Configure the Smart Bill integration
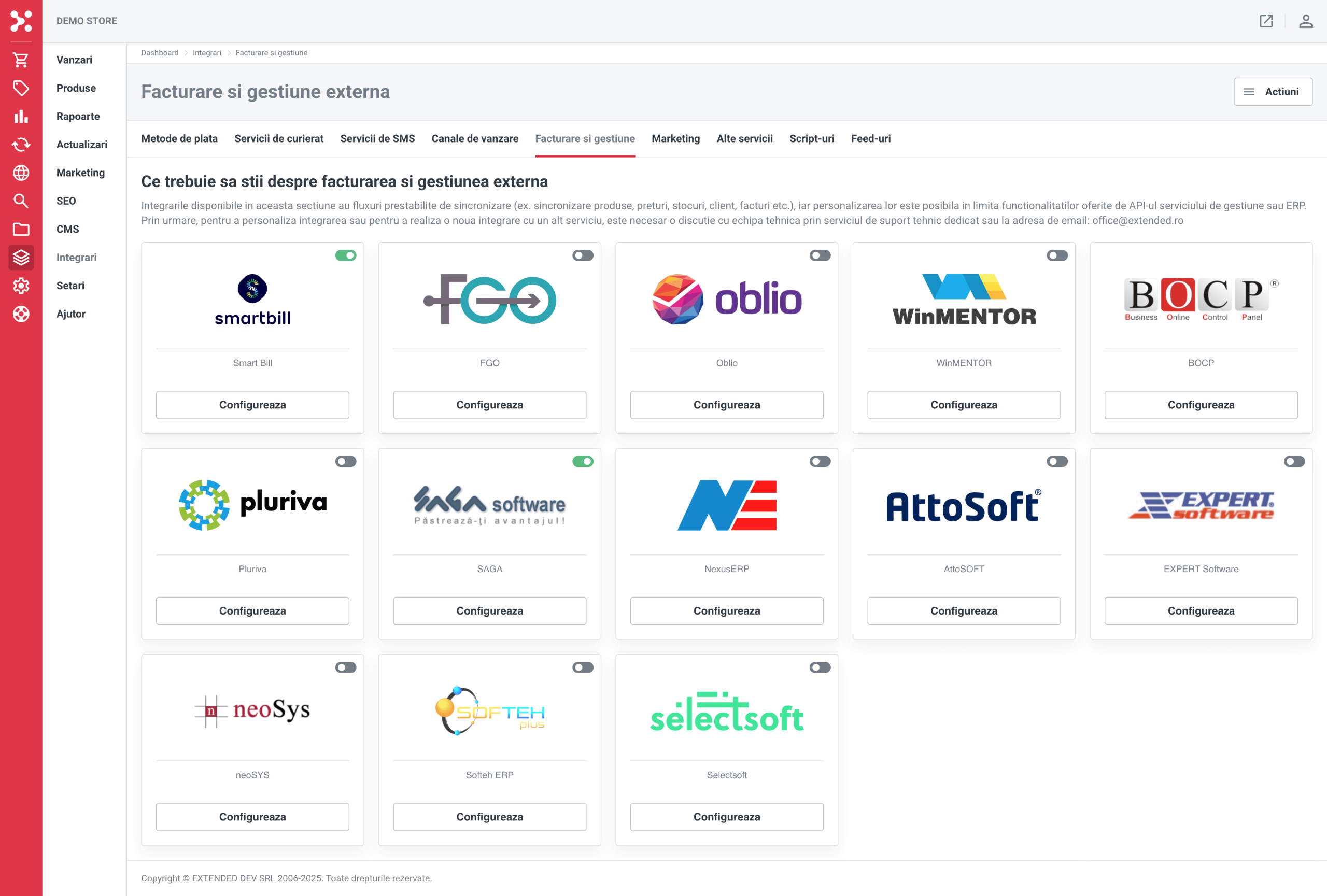 [x=252, y=405]
